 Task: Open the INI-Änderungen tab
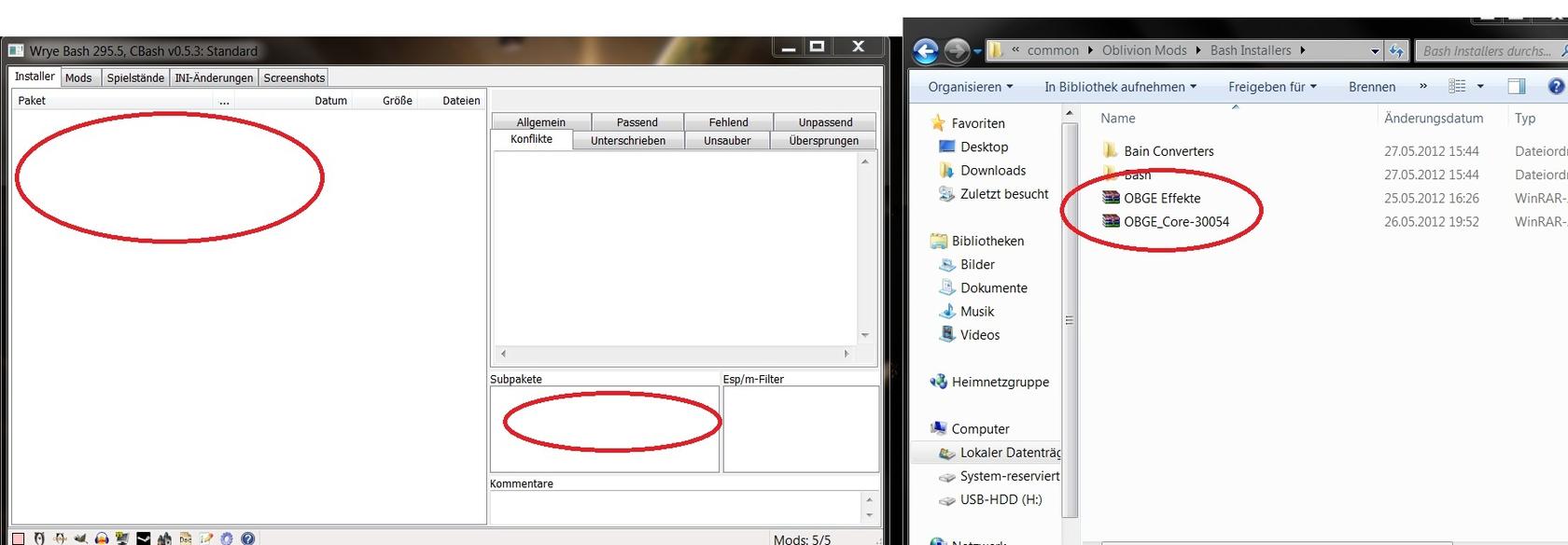coord(214,77)
